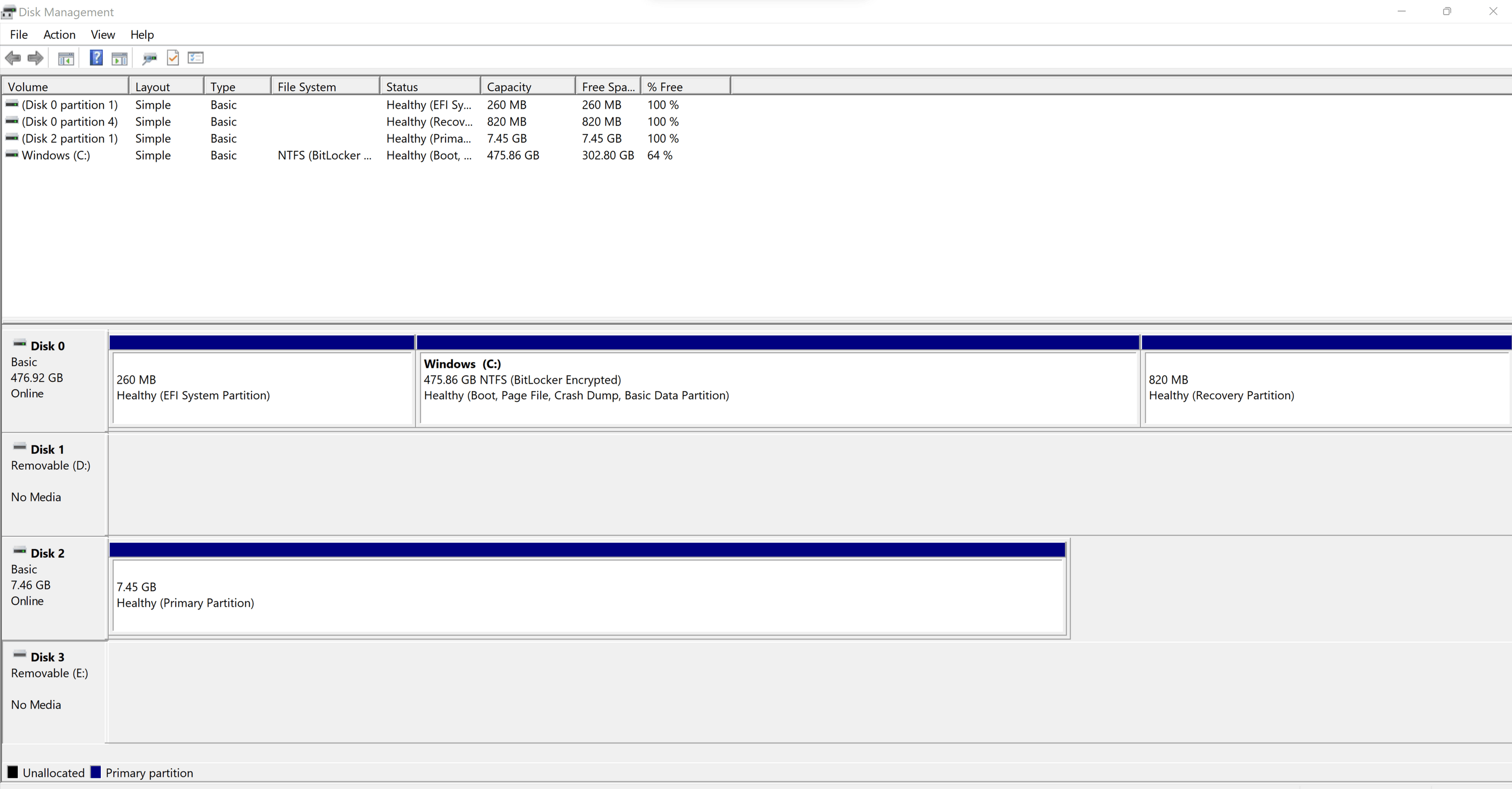This screenshot has width=1512, height=789.
Task: Sort by the Volume column header
Action: [x=65, y=86]
